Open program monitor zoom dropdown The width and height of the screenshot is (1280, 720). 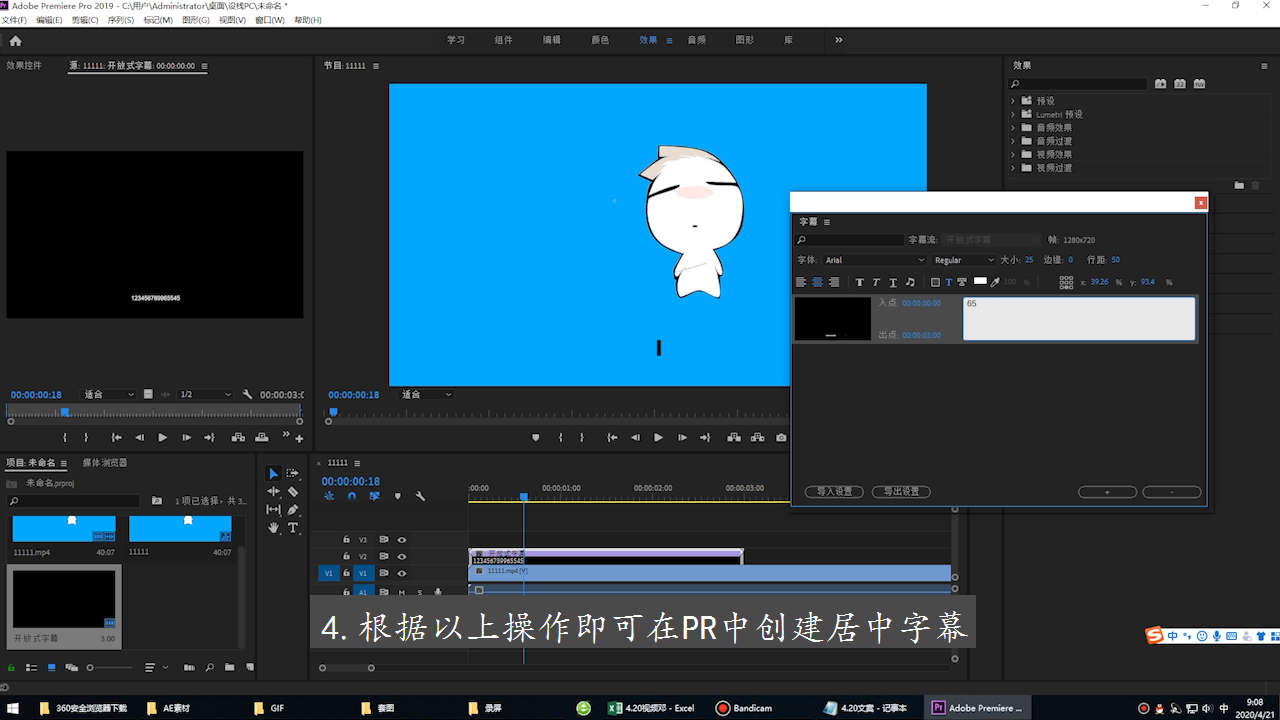tap(427, 395)
